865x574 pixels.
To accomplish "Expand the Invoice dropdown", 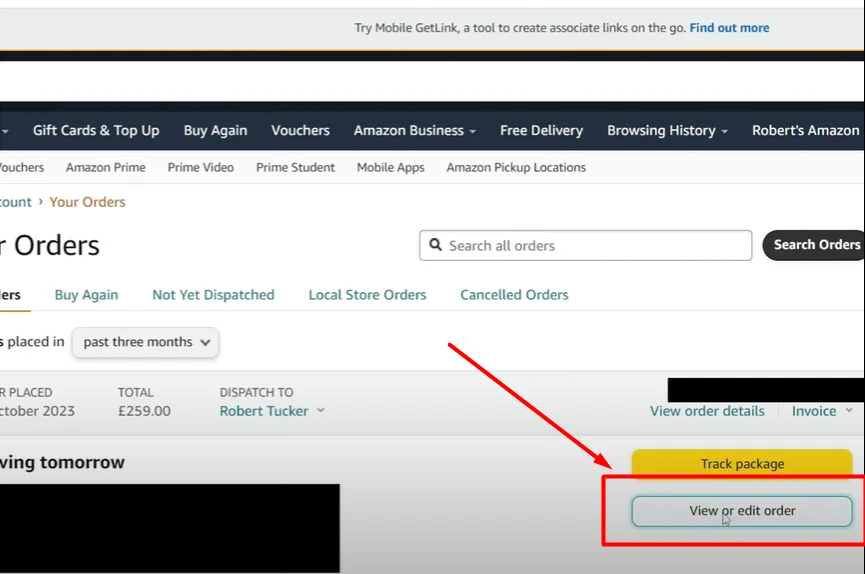I will (822, 411).
